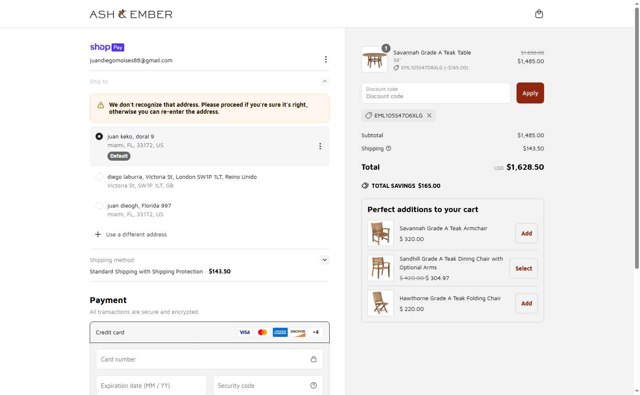Open account options menu beside email

(x=325, y=60)
